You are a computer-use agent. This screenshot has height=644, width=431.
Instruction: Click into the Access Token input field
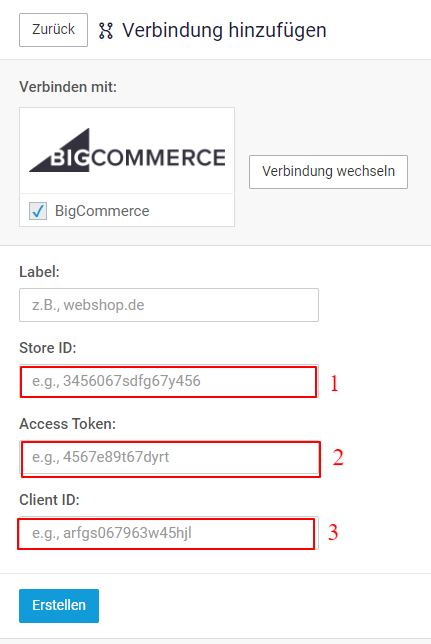(169, 457)
